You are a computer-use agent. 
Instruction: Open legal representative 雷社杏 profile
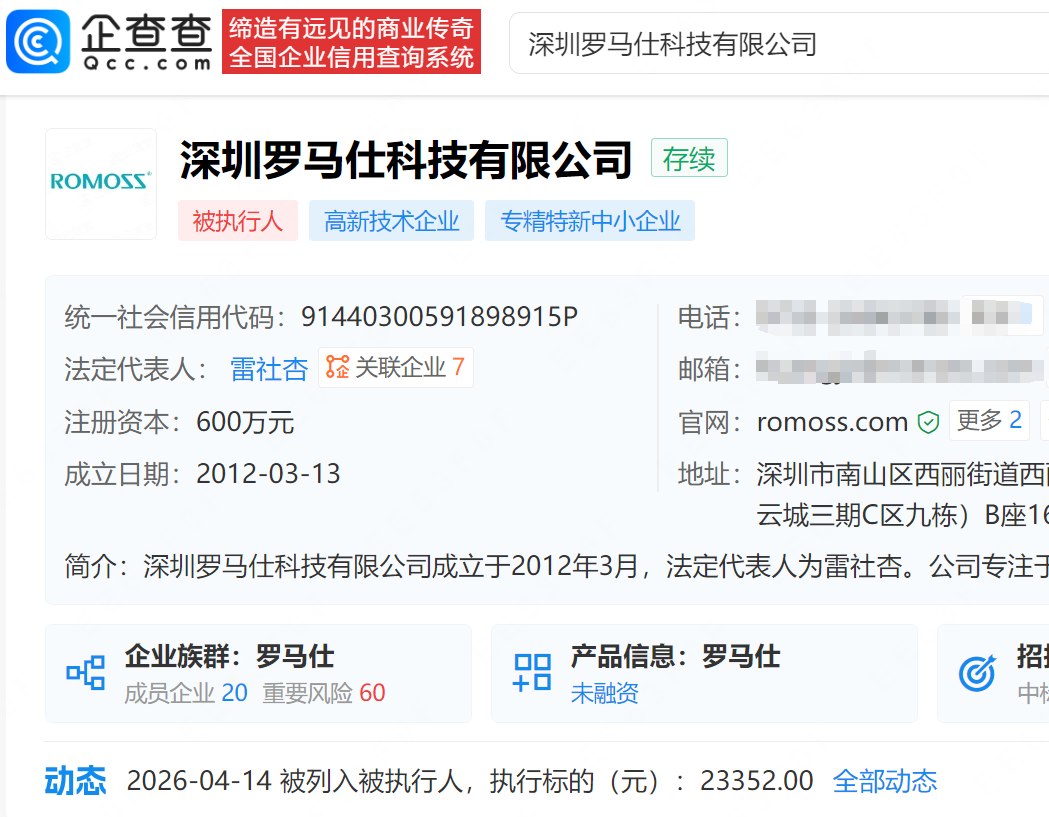coord(269,369)
